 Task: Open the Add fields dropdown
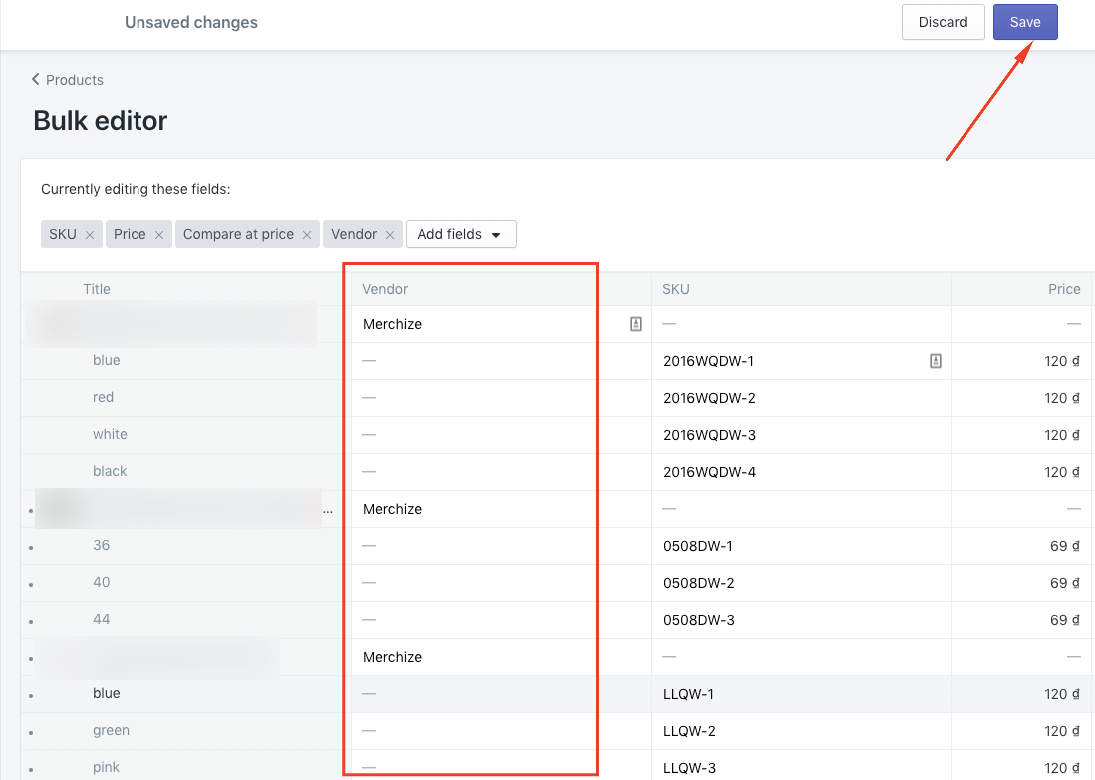point(461,234)
